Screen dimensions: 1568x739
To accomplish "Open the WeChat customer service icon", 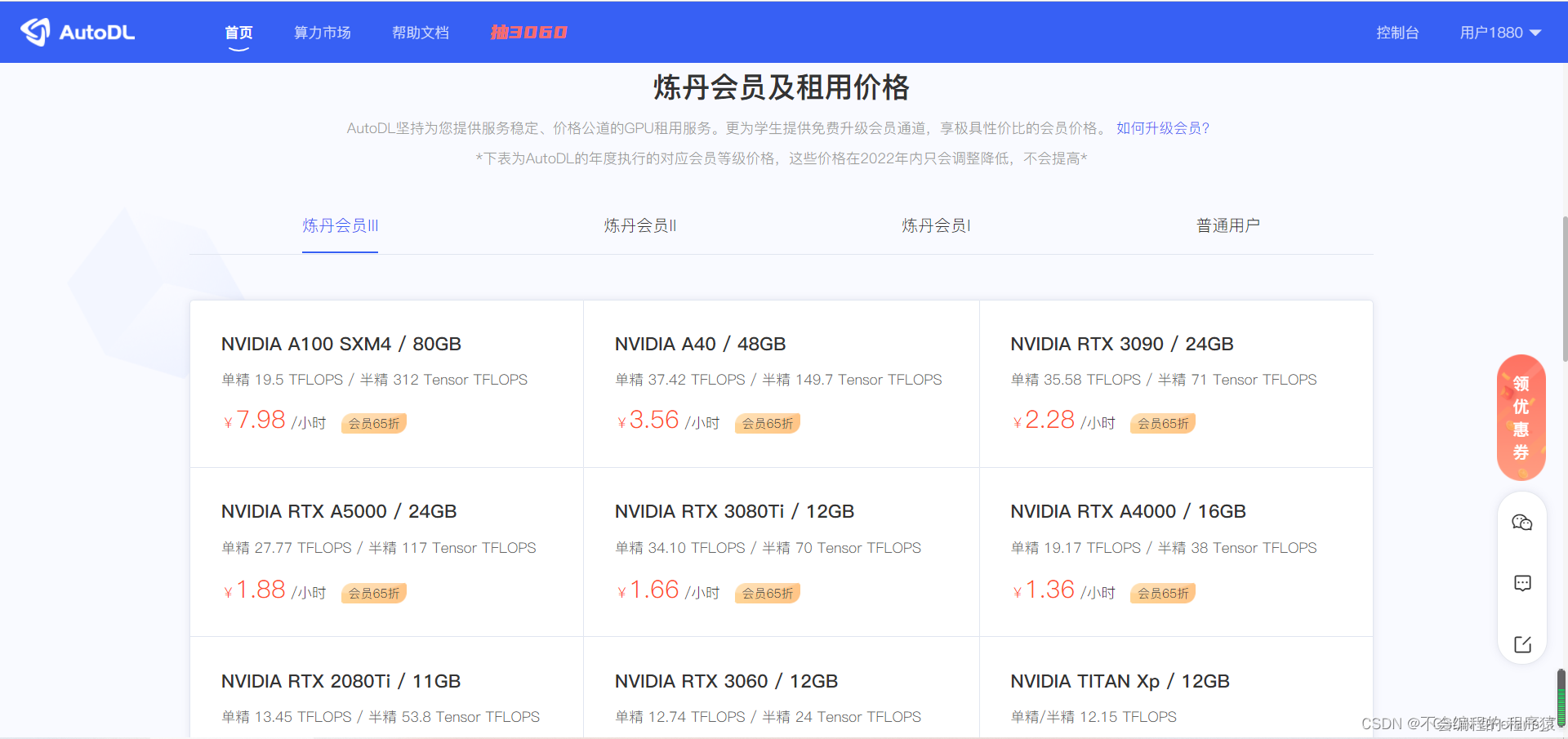I will point(1521,522).
